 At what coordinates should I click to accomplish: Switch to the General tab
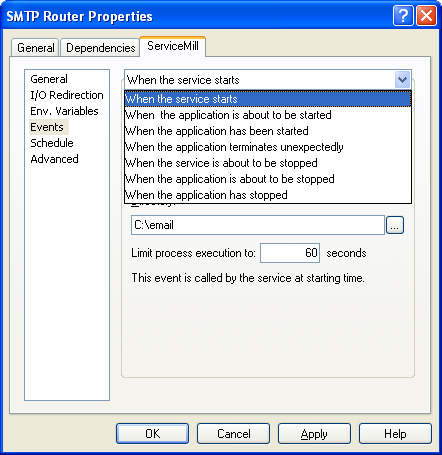click(x=35, y=48)
